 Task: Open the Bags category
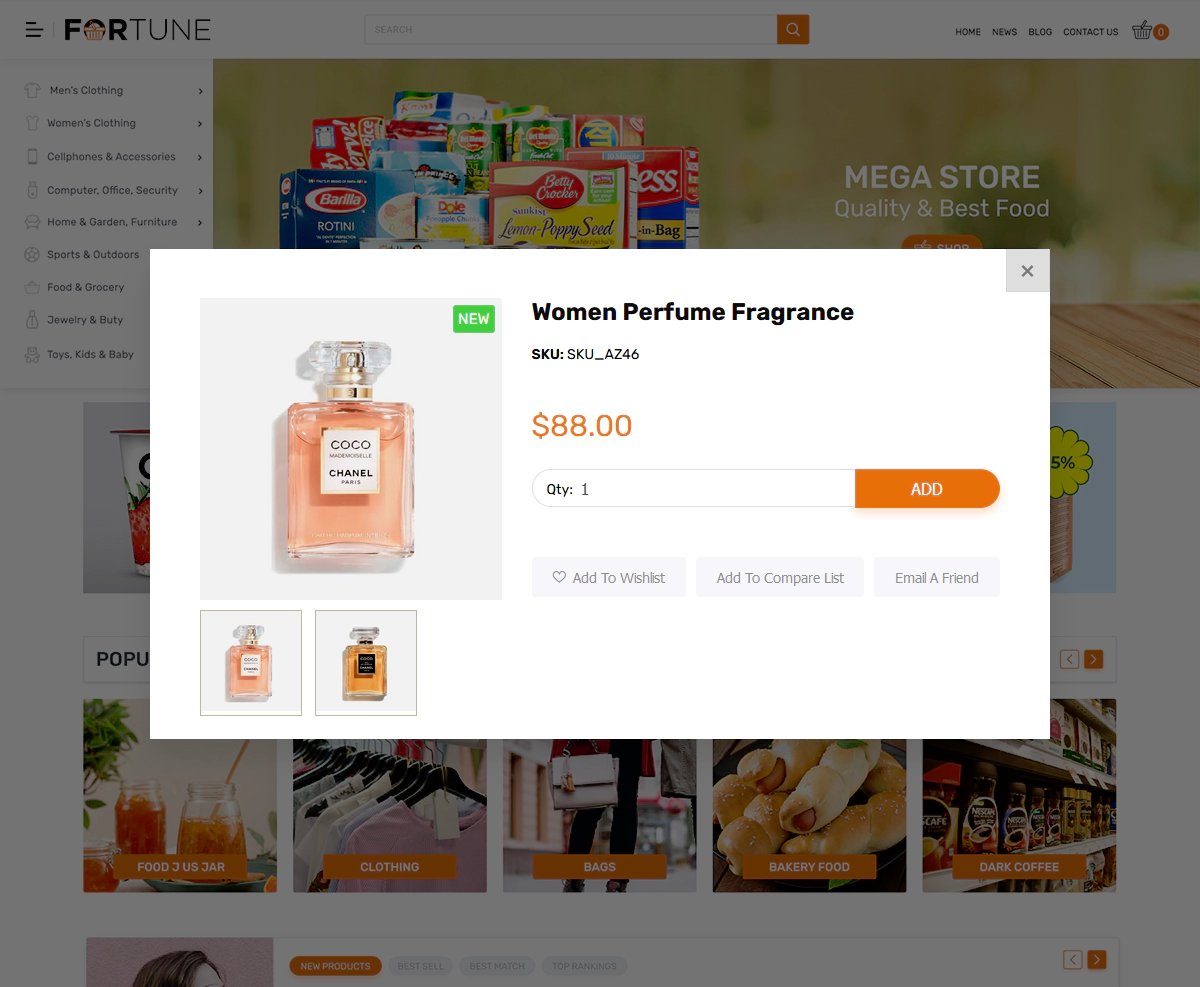tap(600, 867)
